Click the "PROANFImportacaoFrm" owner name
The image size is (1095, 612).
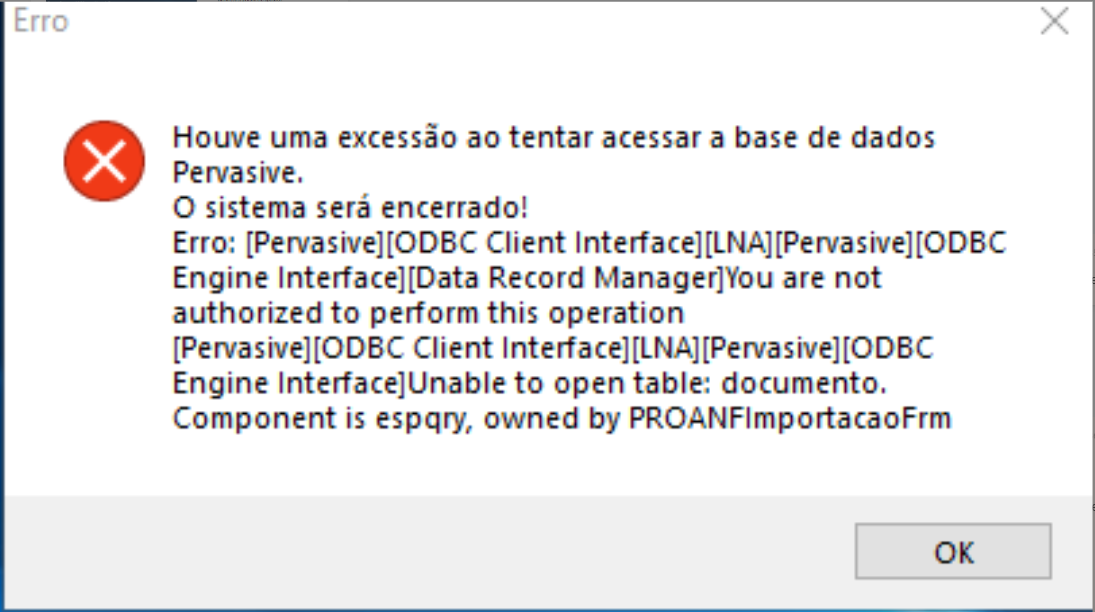pos(790,418)
